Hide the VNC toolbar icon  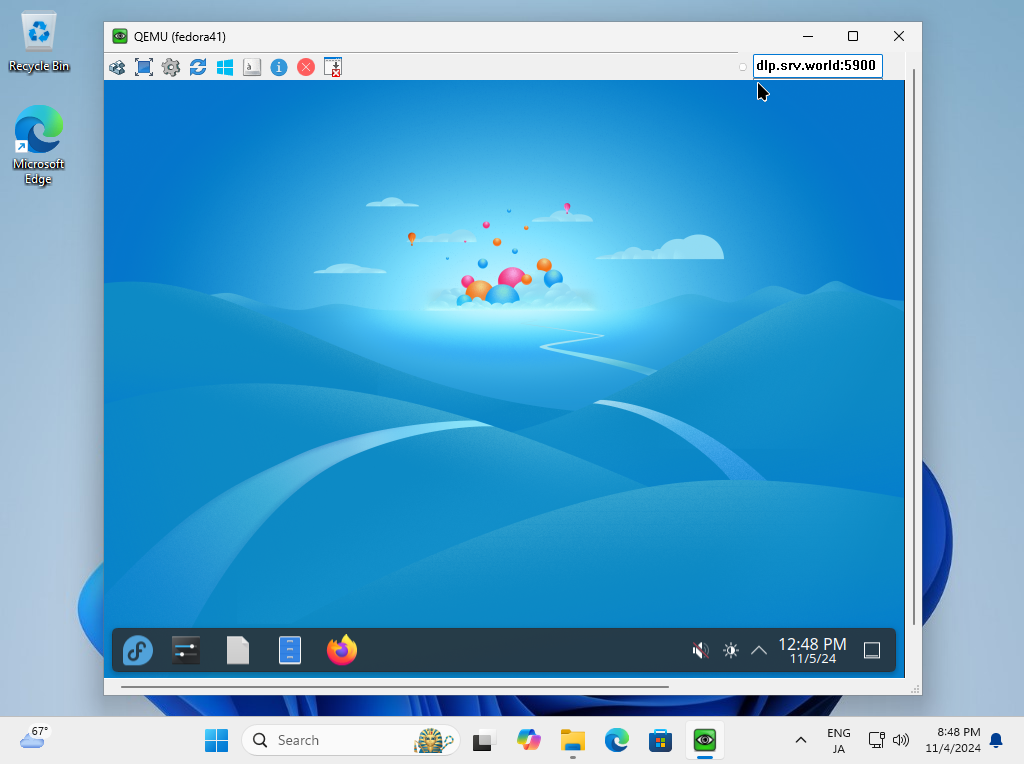[333, 67]
